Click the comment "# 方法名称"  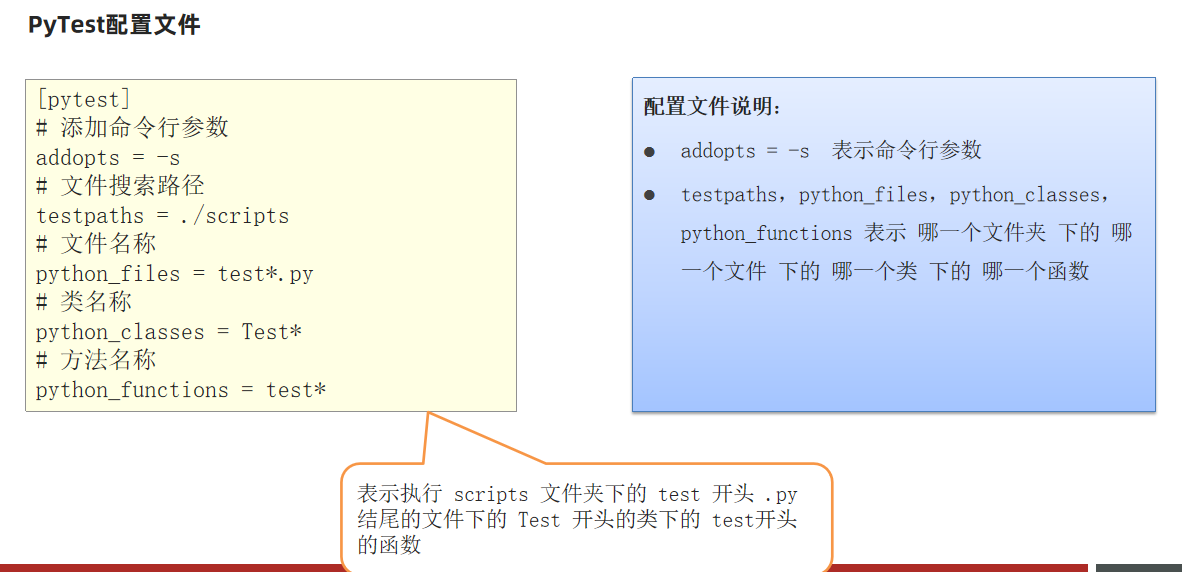[96, 360]
